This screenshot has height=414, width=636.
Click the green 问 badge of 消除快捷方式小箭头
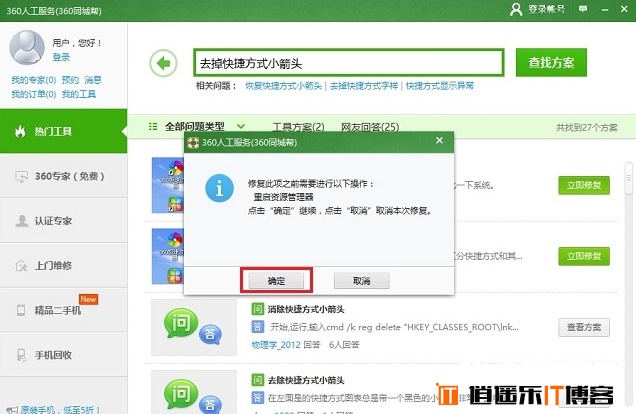point(257,309)
